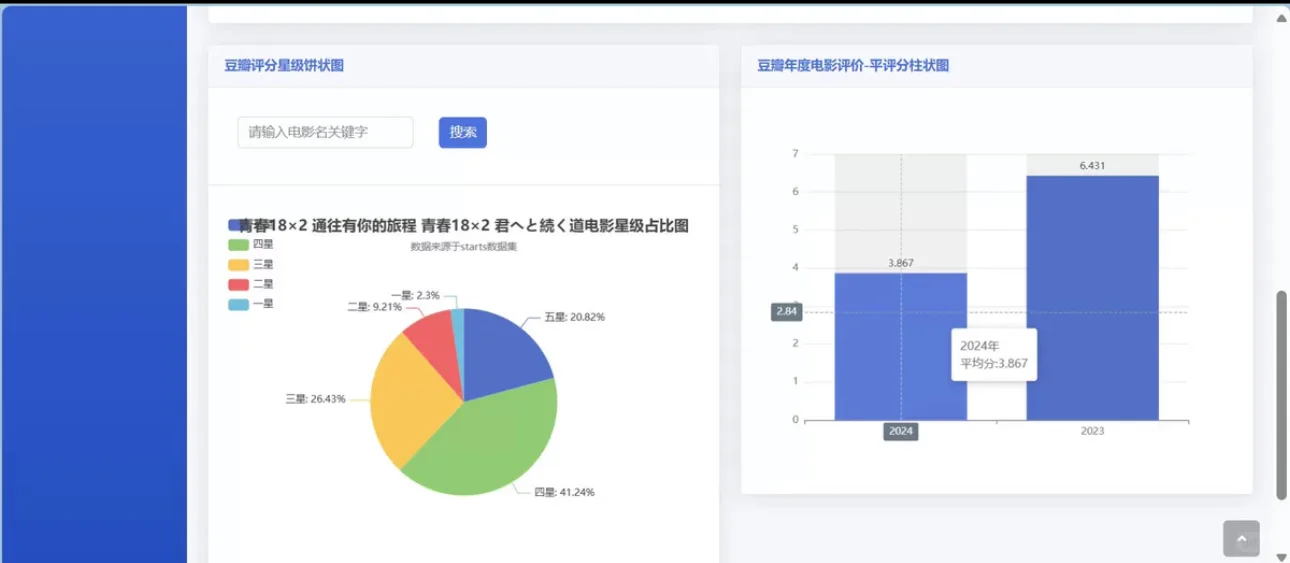Click the 五星: 20.82% label

click(x=574, y=317)
